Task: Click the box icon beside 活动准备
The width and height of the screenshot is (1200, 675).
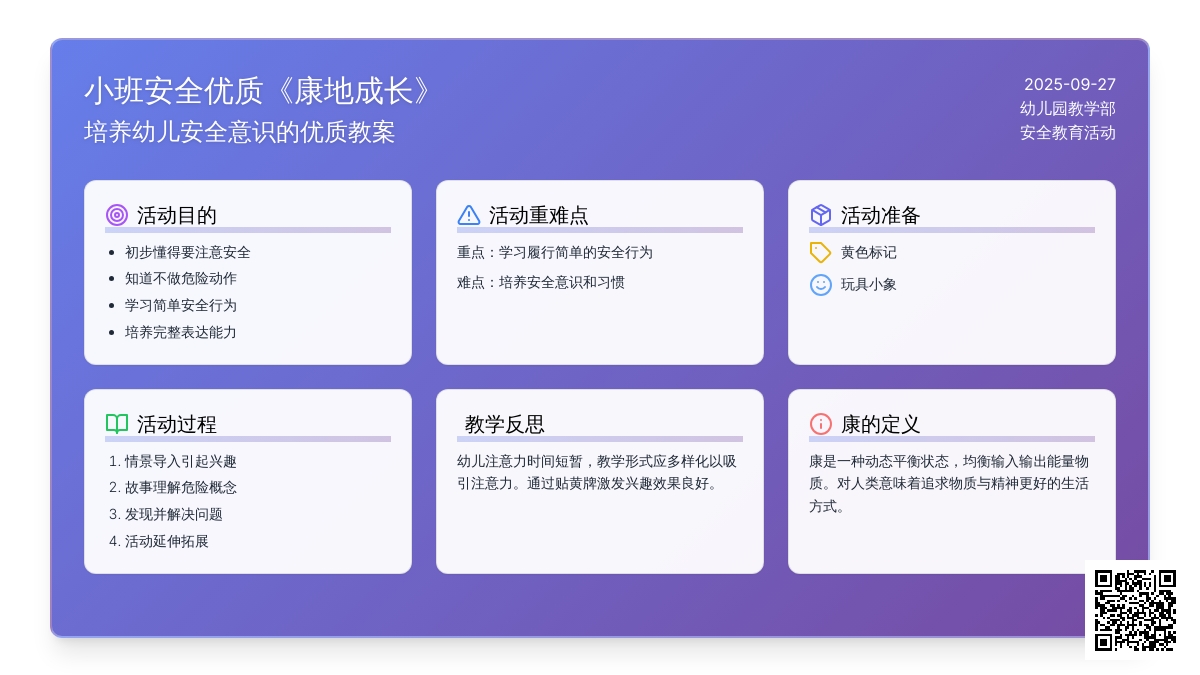Action: 821,215
